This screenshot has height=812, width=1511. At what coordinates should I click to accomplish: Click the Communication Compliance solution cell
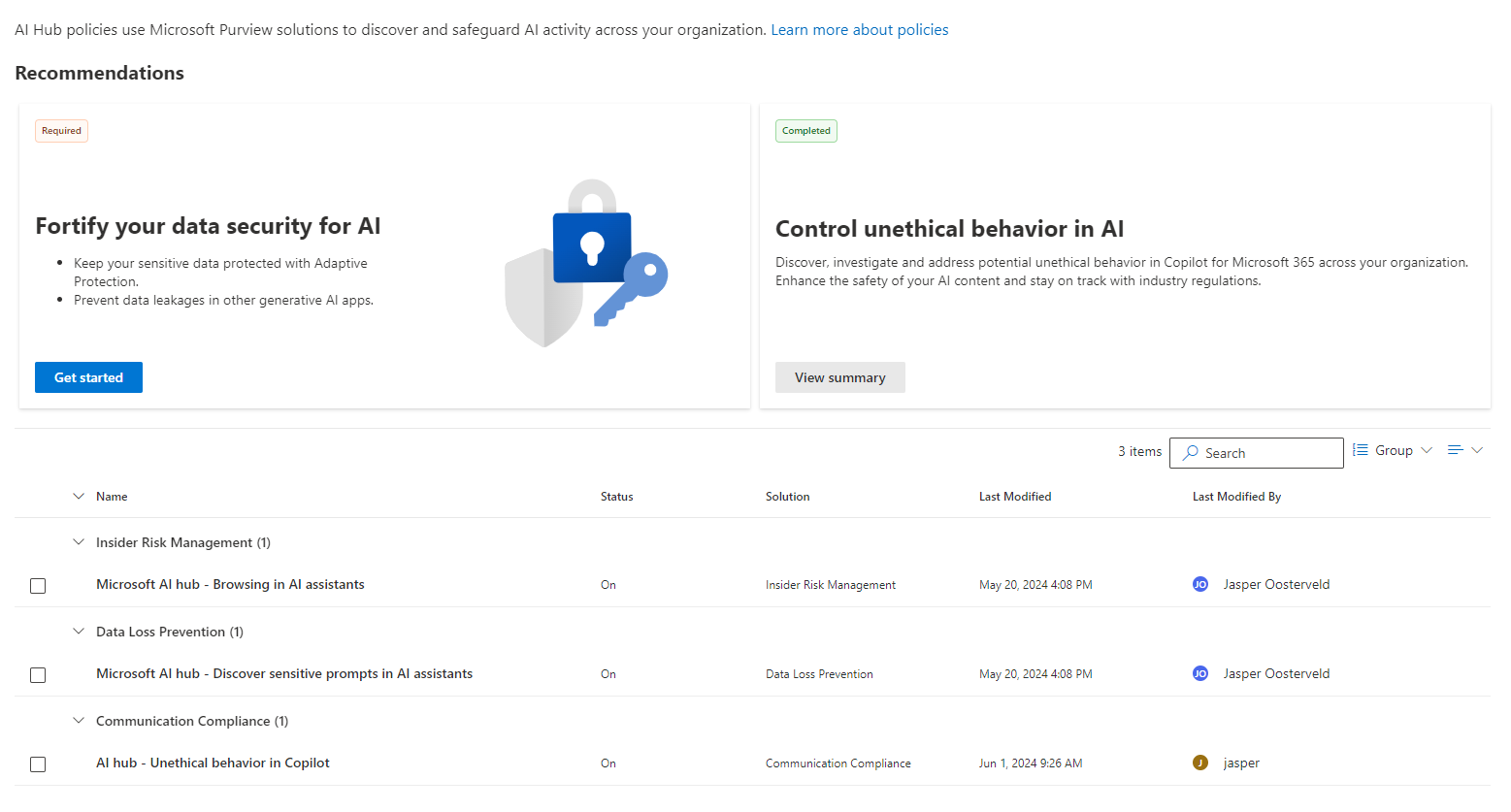(838, 763)
